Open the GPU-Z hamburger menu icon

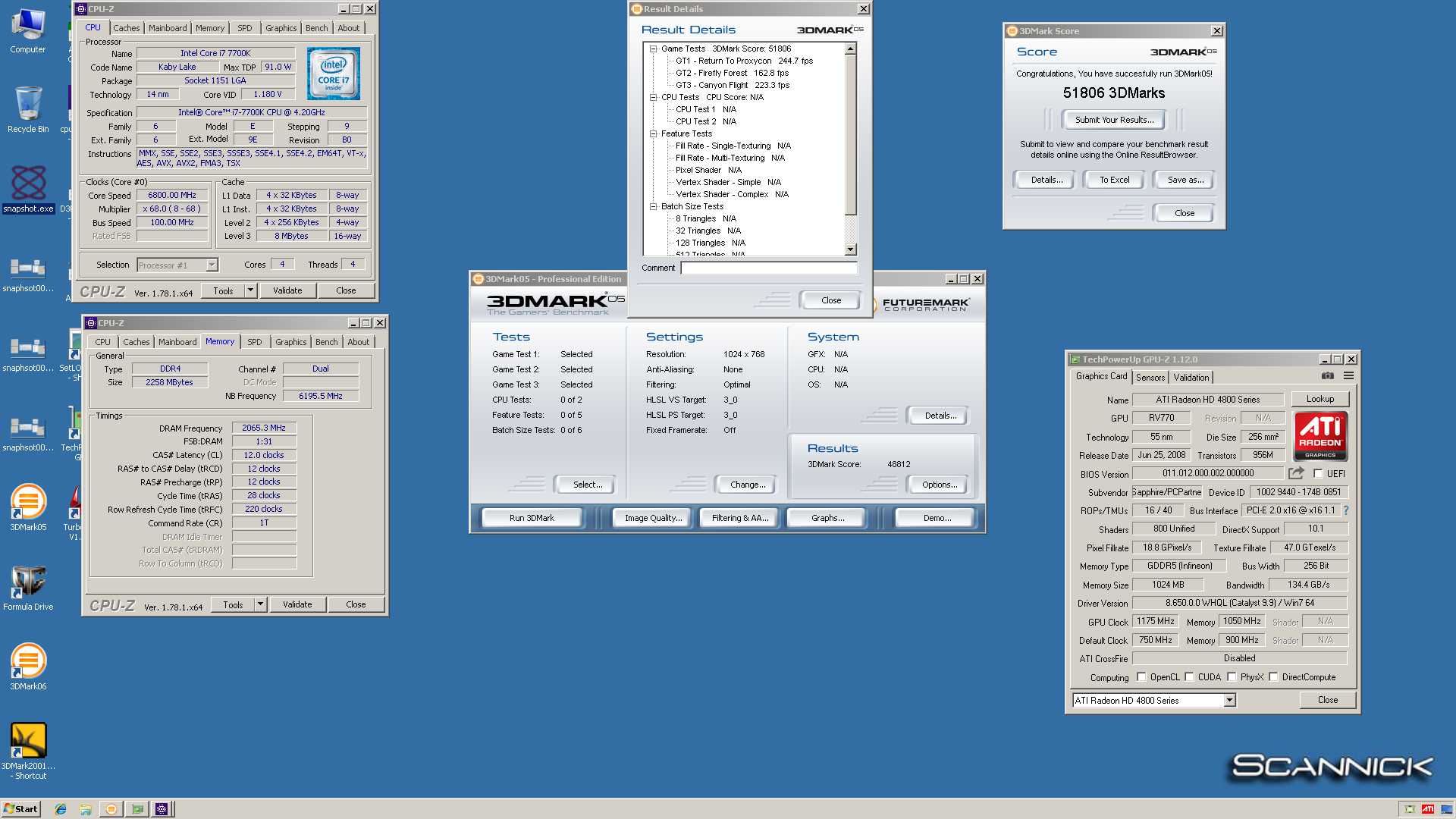click(x=1348, y=376)
